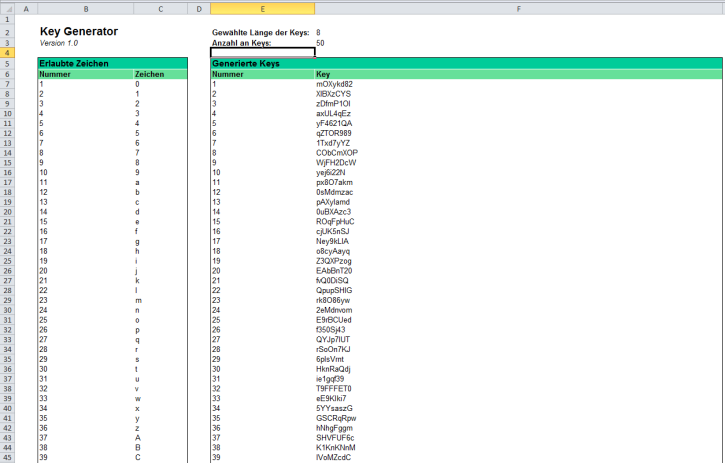Click the 'Generierte Keys' table header

pos(466,63)
